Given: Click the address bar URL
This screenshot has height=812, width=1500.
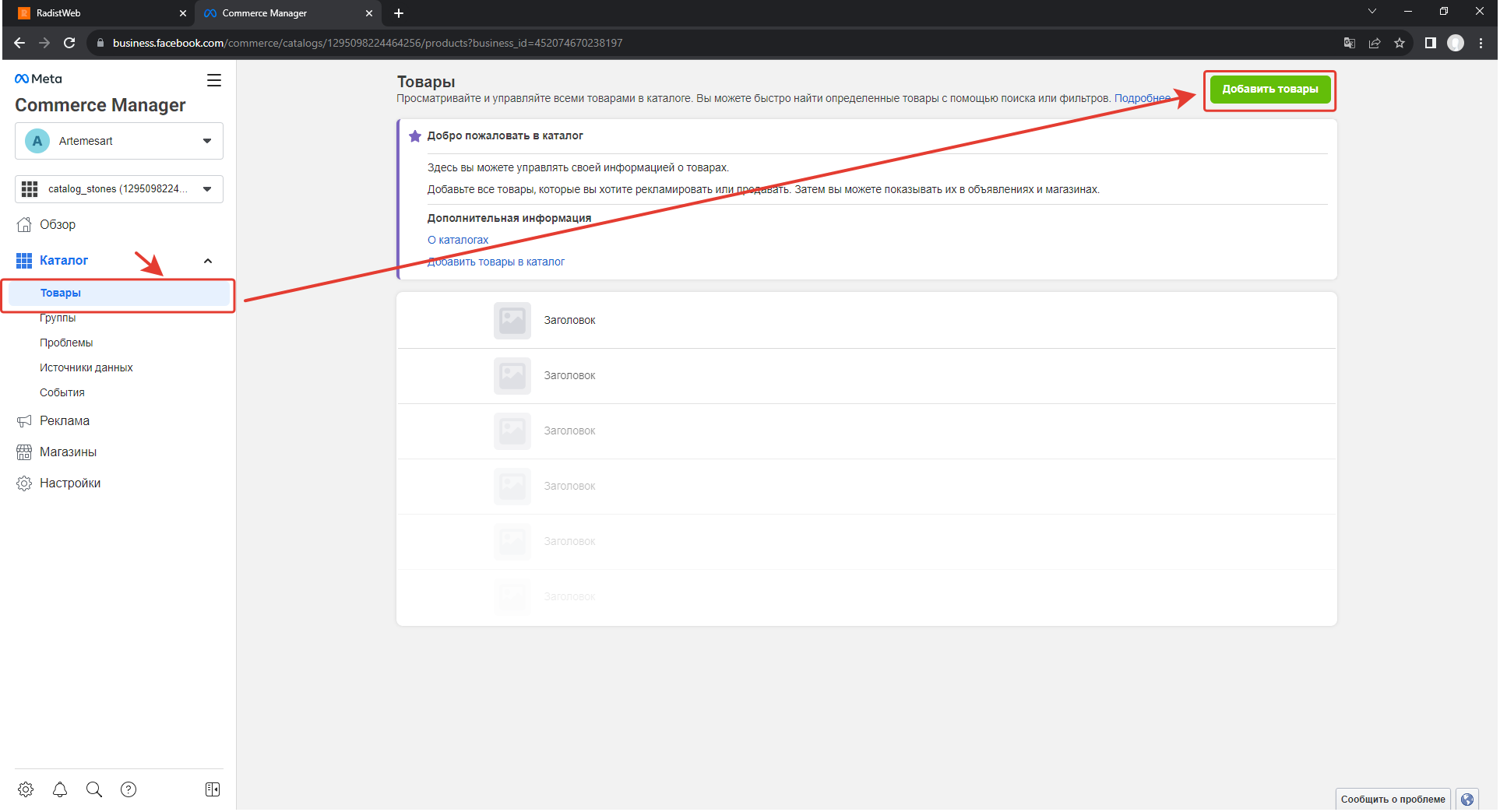Looking at the screenshot, I should click(x=368, y=43).
